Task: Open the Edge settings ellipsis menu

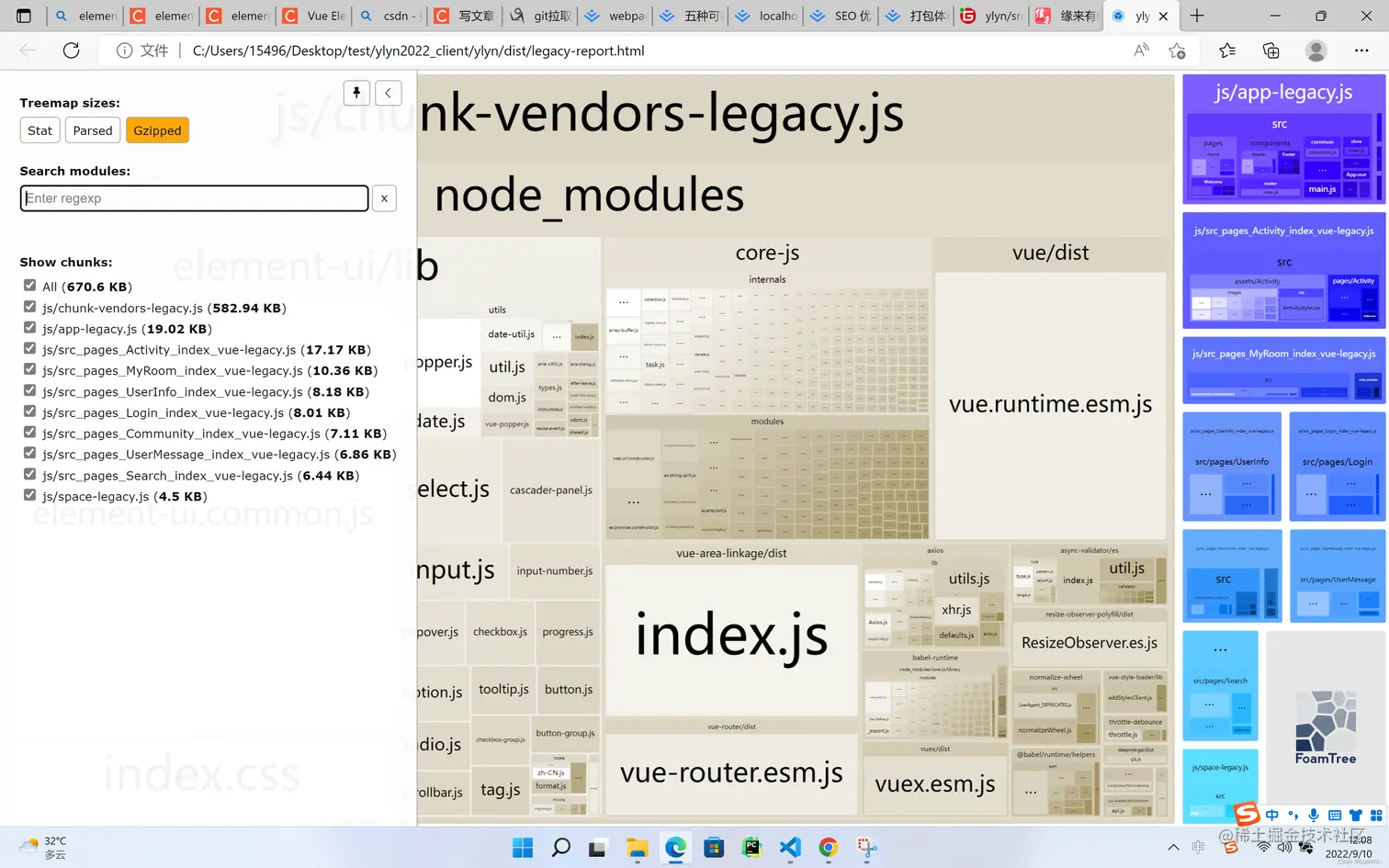Action: (x=1361, y=51)
